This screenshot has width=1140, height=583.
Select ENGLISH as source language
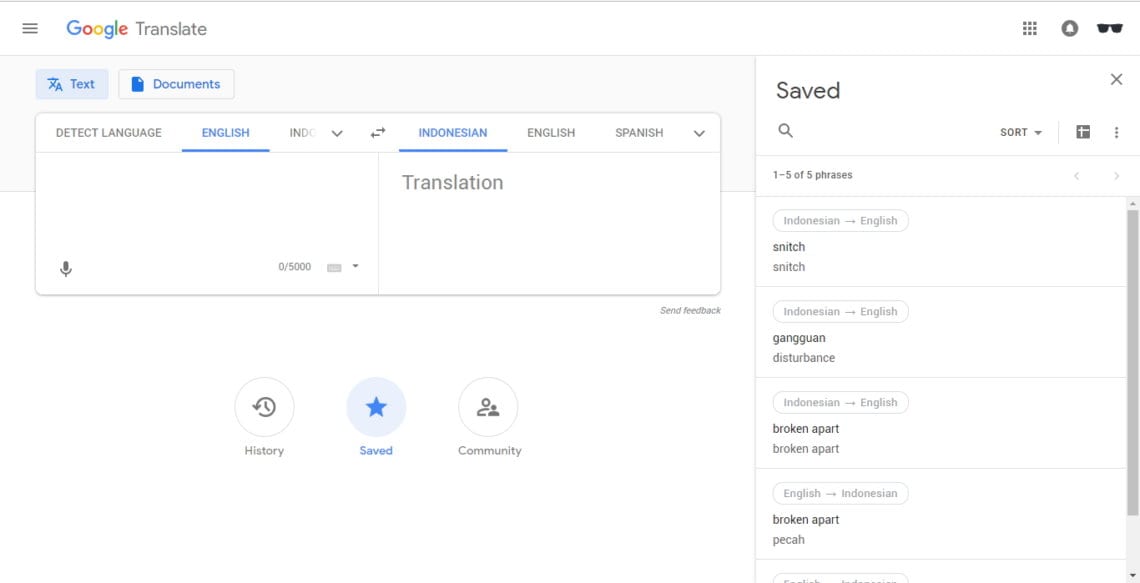(x=225, y=132)
